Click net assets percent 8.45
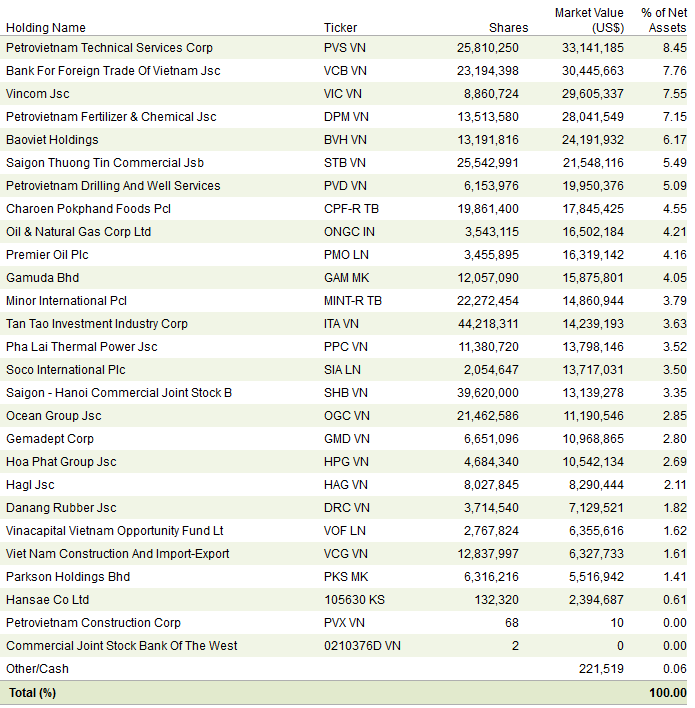Viewport: 695px width, 708px height. [x=675, y=48]
